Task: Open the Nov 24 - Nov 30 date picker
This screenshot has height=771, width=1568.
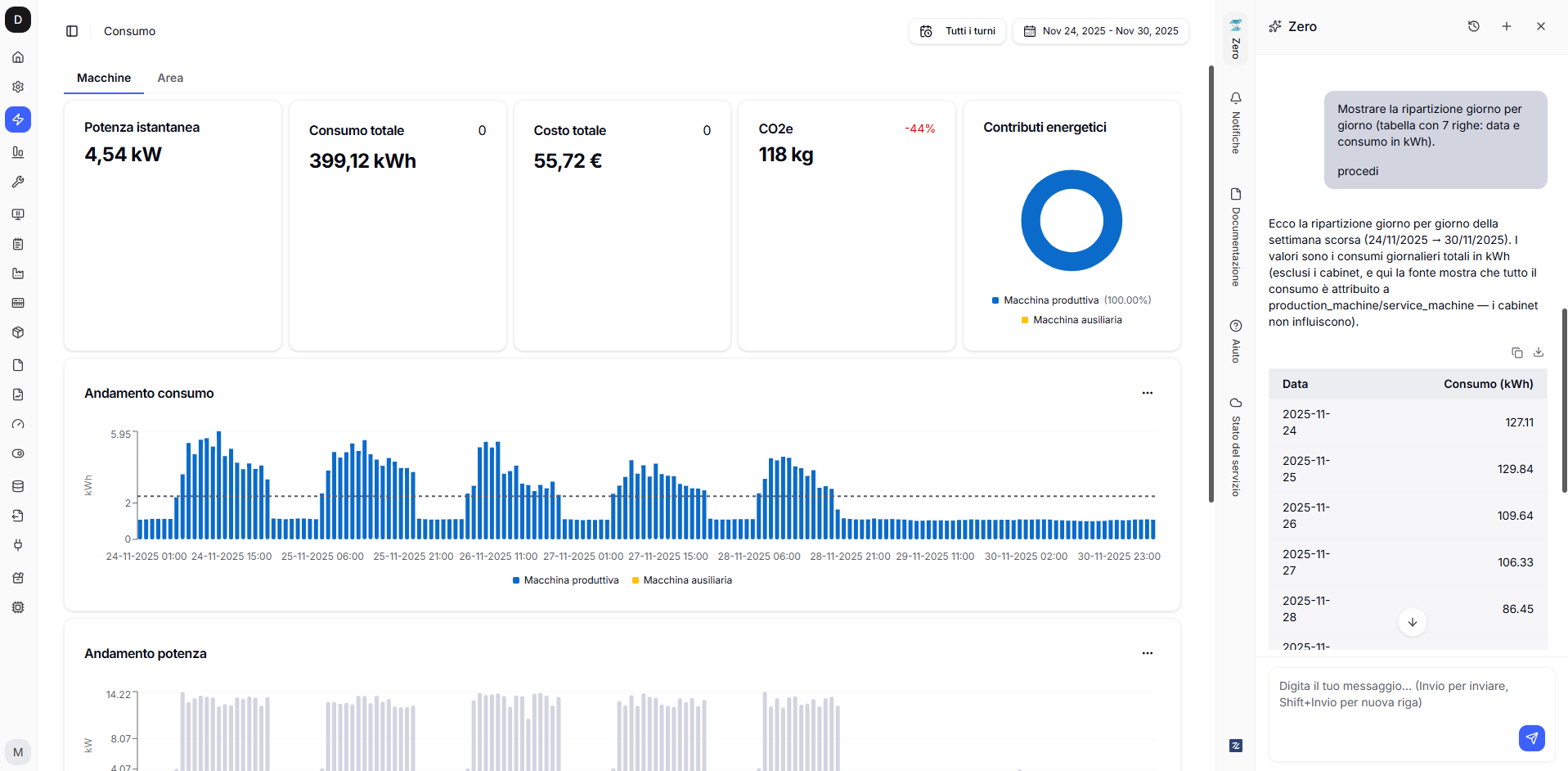Action: click(x=1101, y=31)
